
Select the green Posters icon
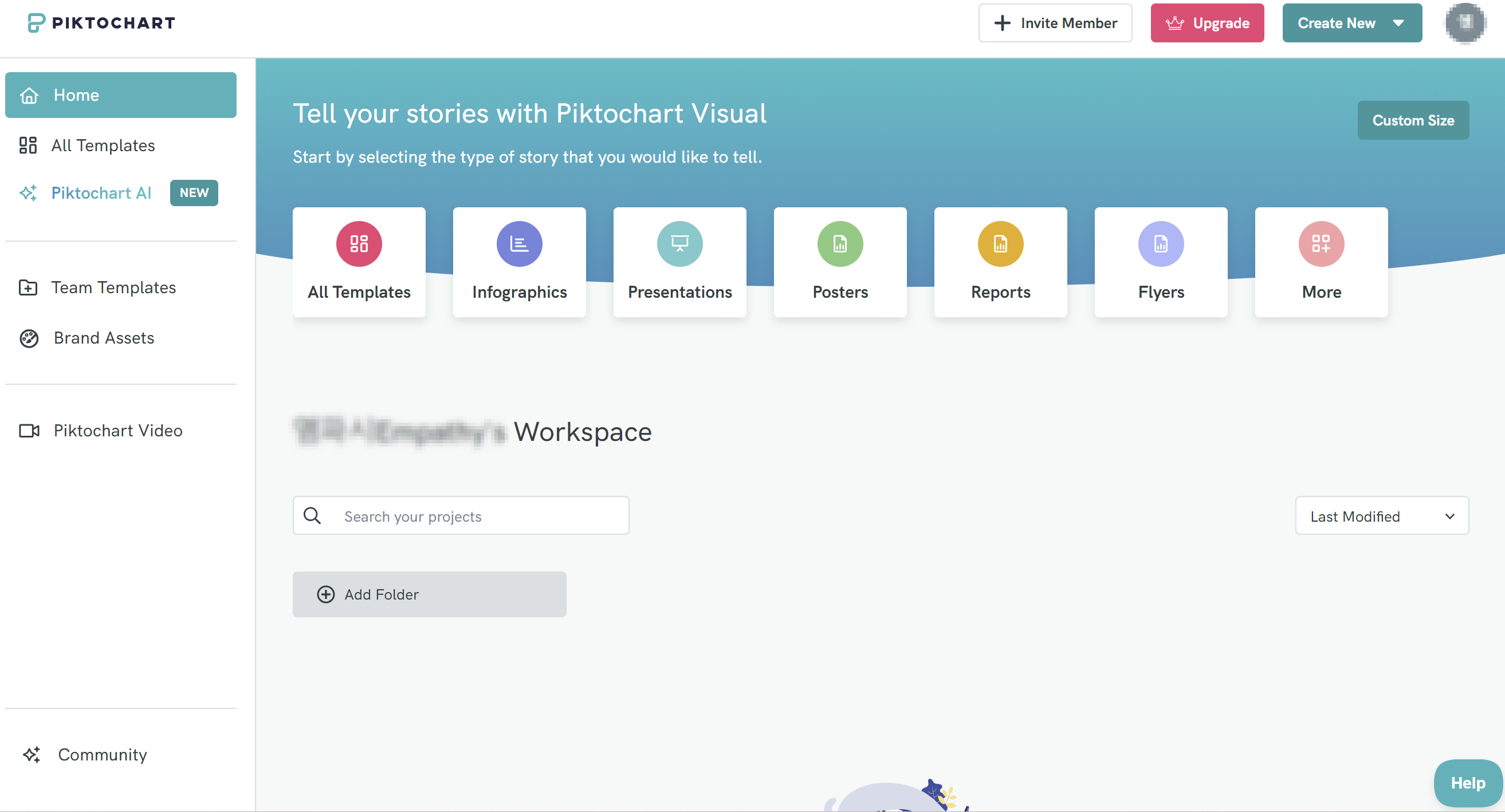click(x=840, y=243)
